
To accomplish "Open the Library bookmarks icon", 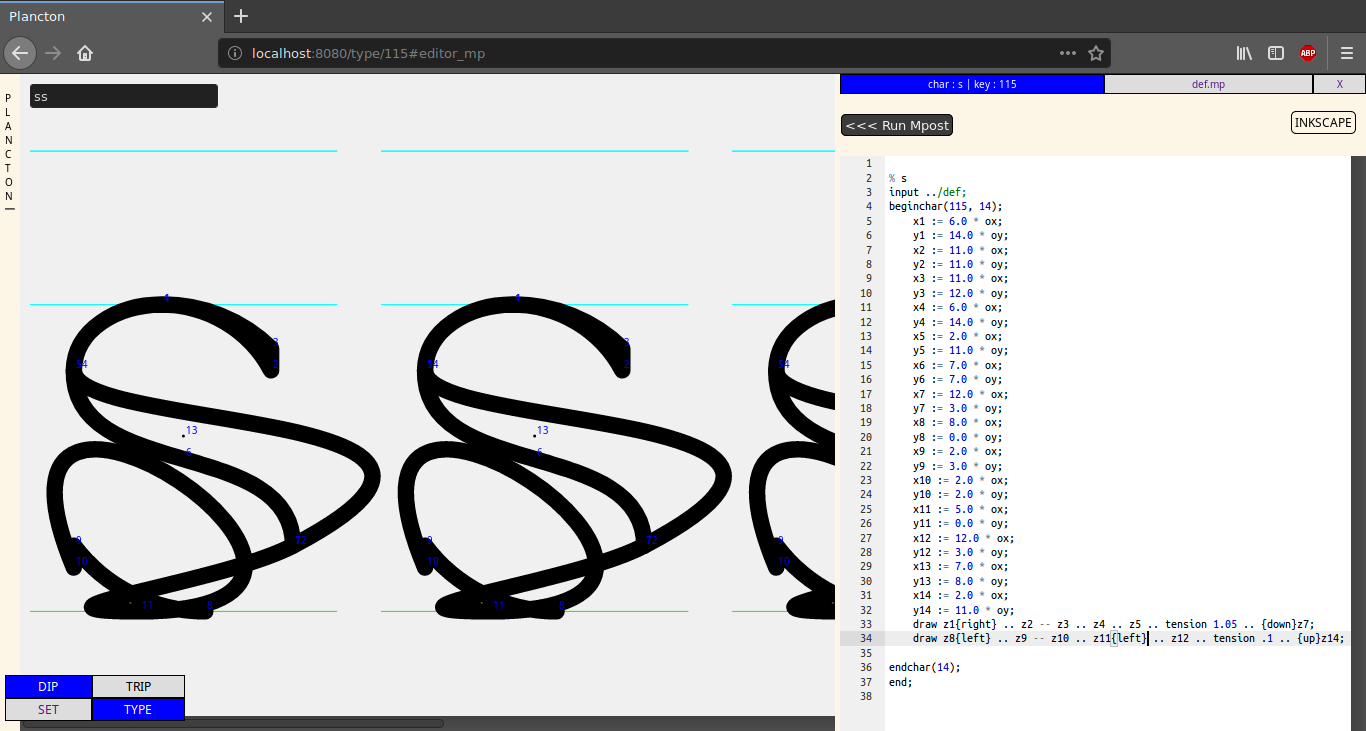I will 1244,53.
